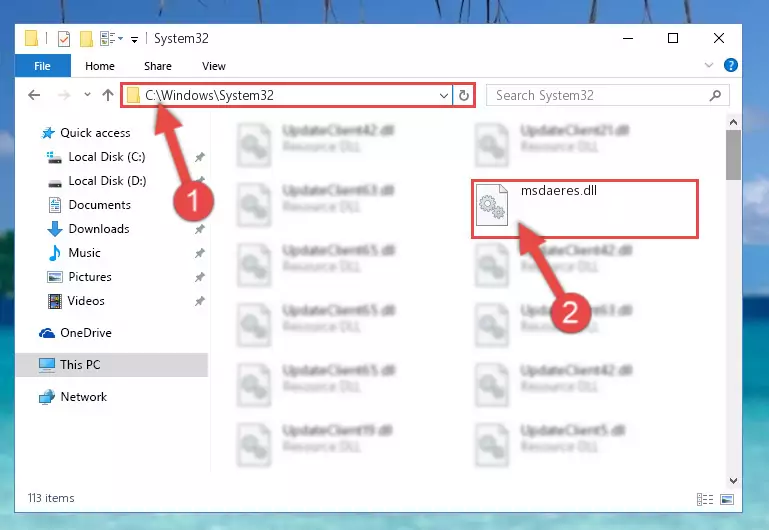Screen dimensions: 769x530
Task: Expand the ribbon with the chevron
Action: [709, 65]
